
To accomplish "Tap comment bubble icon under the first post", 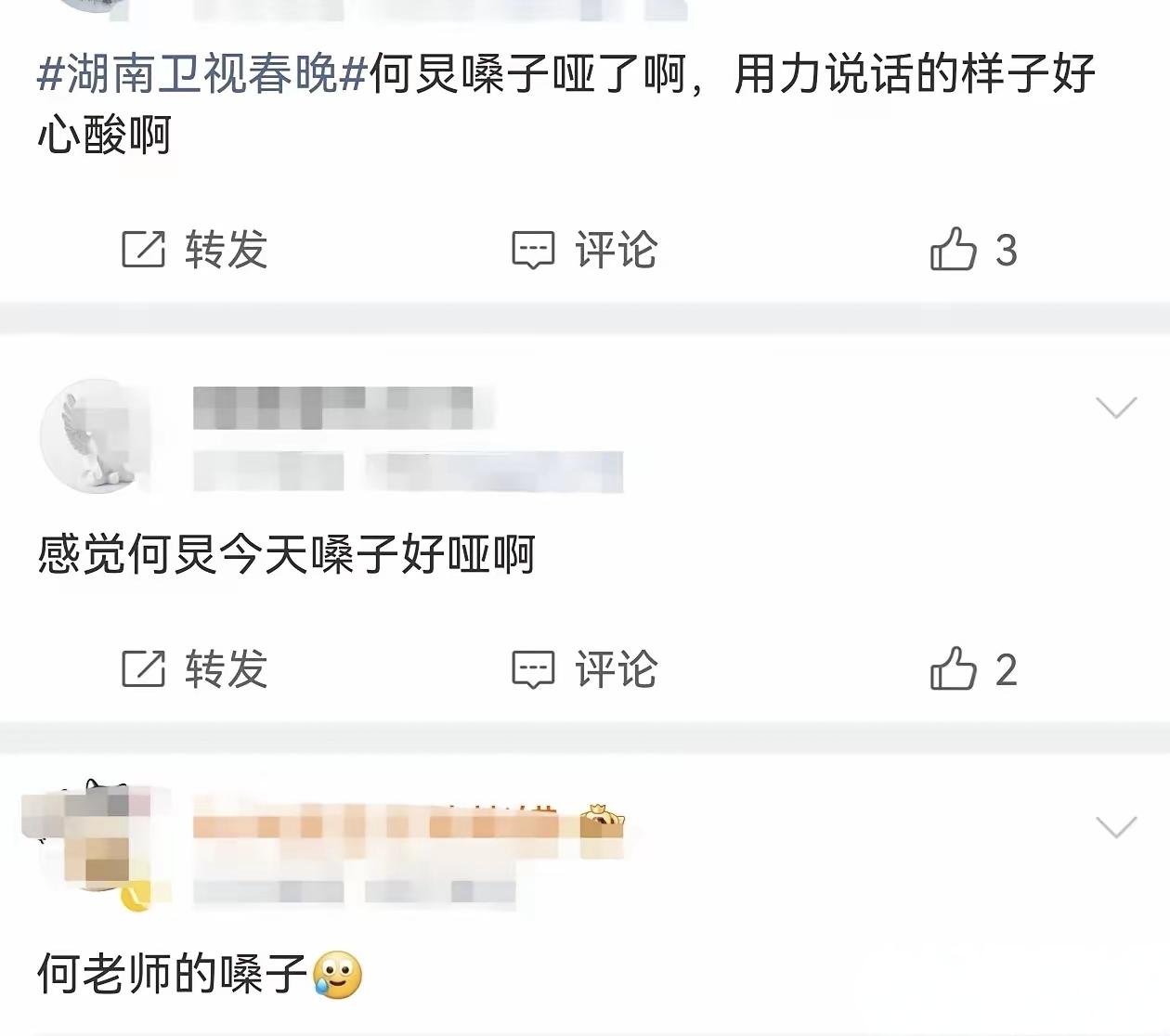I will [533, 251].
